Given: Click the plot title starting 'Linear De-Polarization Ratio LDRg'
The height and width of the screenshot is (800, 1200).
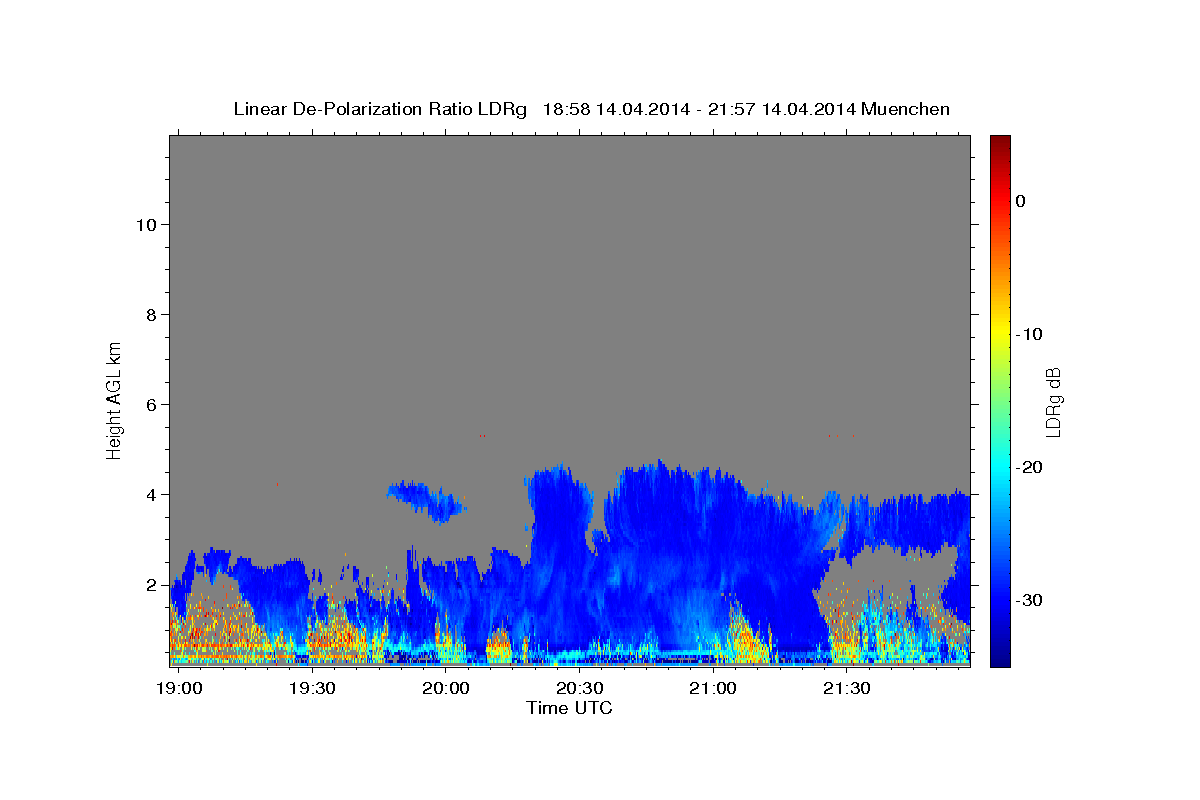Looking at the screenshot, I should pyautogui.click(x=591, y=109).
